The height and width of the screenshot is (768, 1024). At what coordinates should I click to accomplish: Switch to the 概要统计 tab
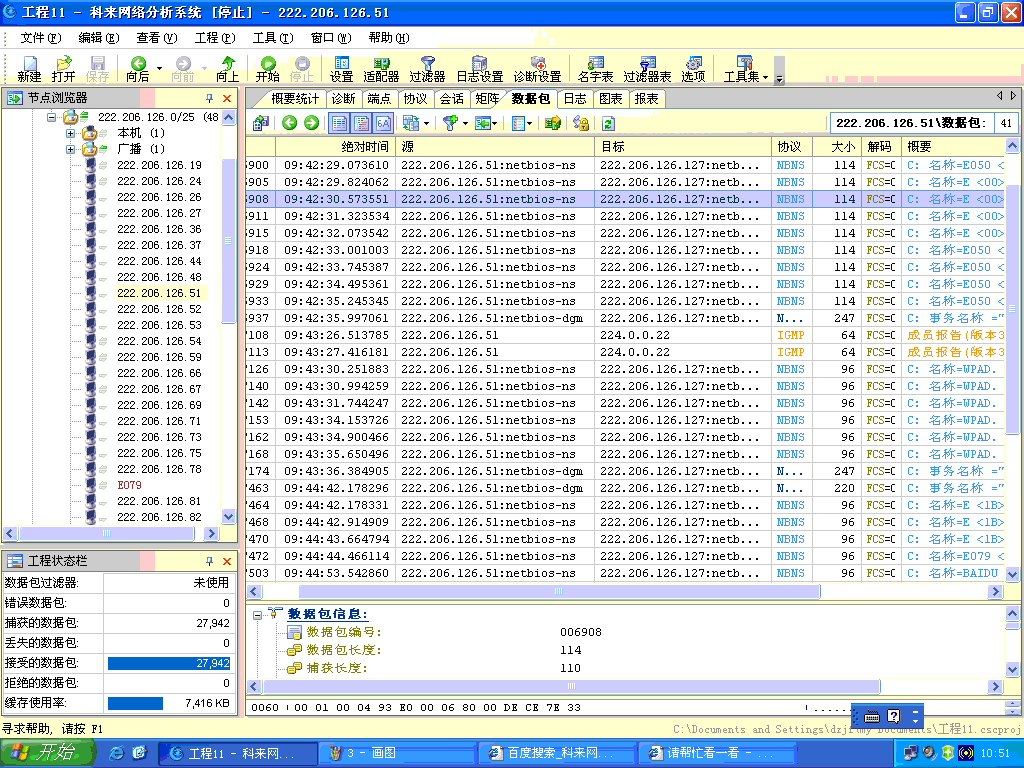[x=295, y=99]
